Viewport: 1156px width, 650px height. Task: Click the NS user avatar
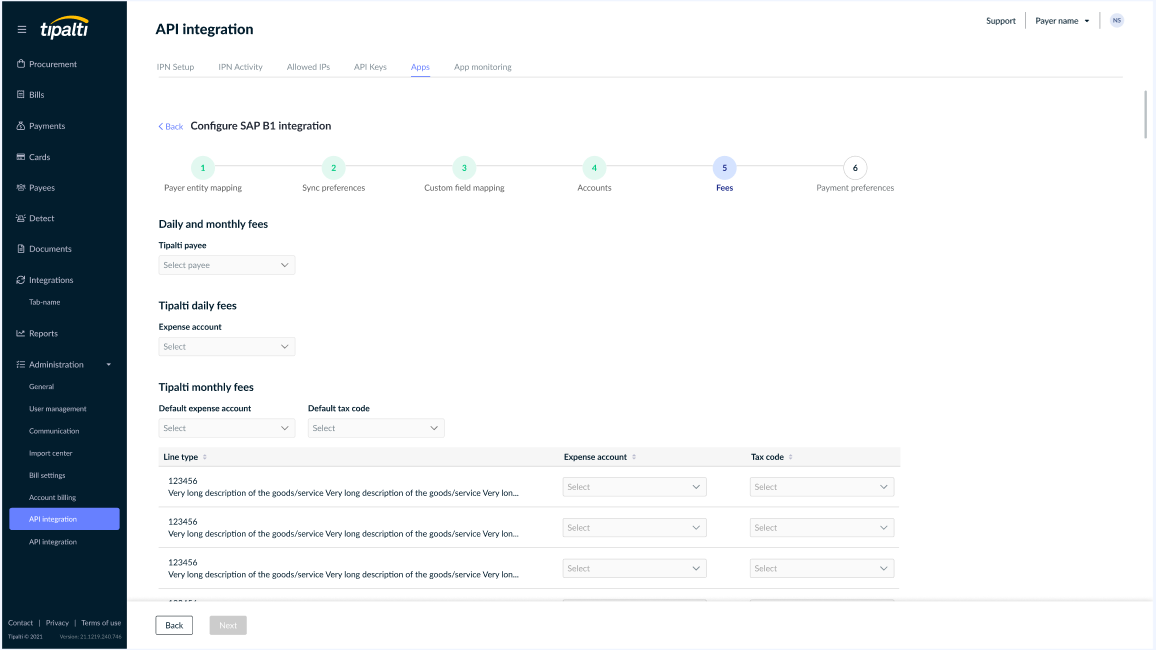tap(1116, 21)
